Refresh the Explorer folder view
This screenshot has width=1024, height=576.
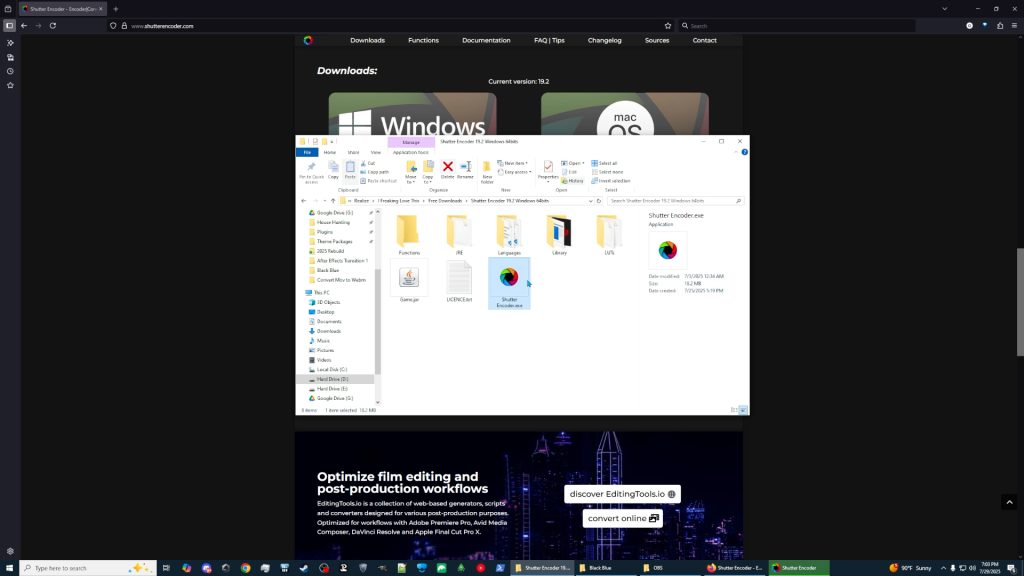pyautogui.click(x=599, y=200)
